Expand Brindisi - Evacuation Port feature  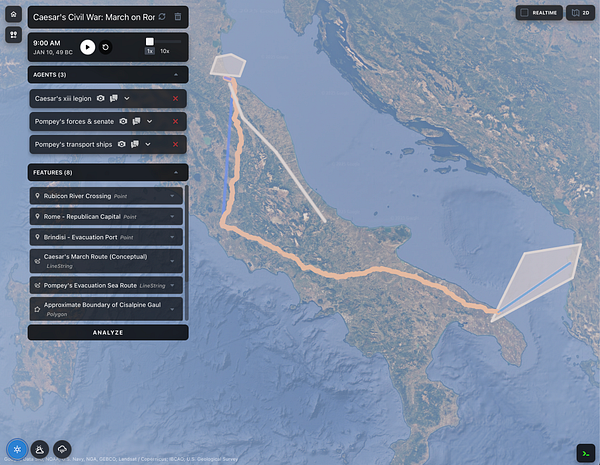[172, 237]
